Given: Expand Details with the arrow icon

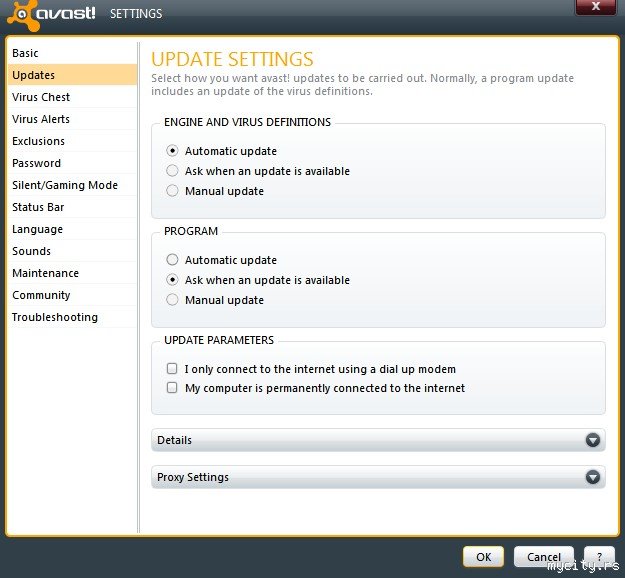Looking at the screenshot, I should 593,441.
